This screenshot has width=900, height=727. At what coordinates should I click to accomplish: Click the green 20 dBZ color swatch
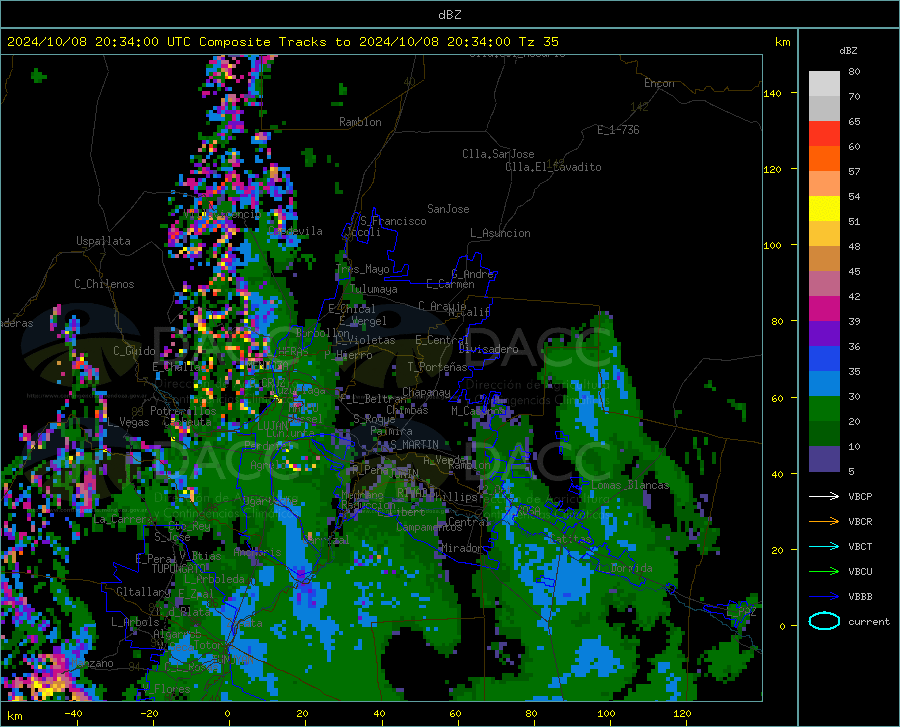coord(824,409)
